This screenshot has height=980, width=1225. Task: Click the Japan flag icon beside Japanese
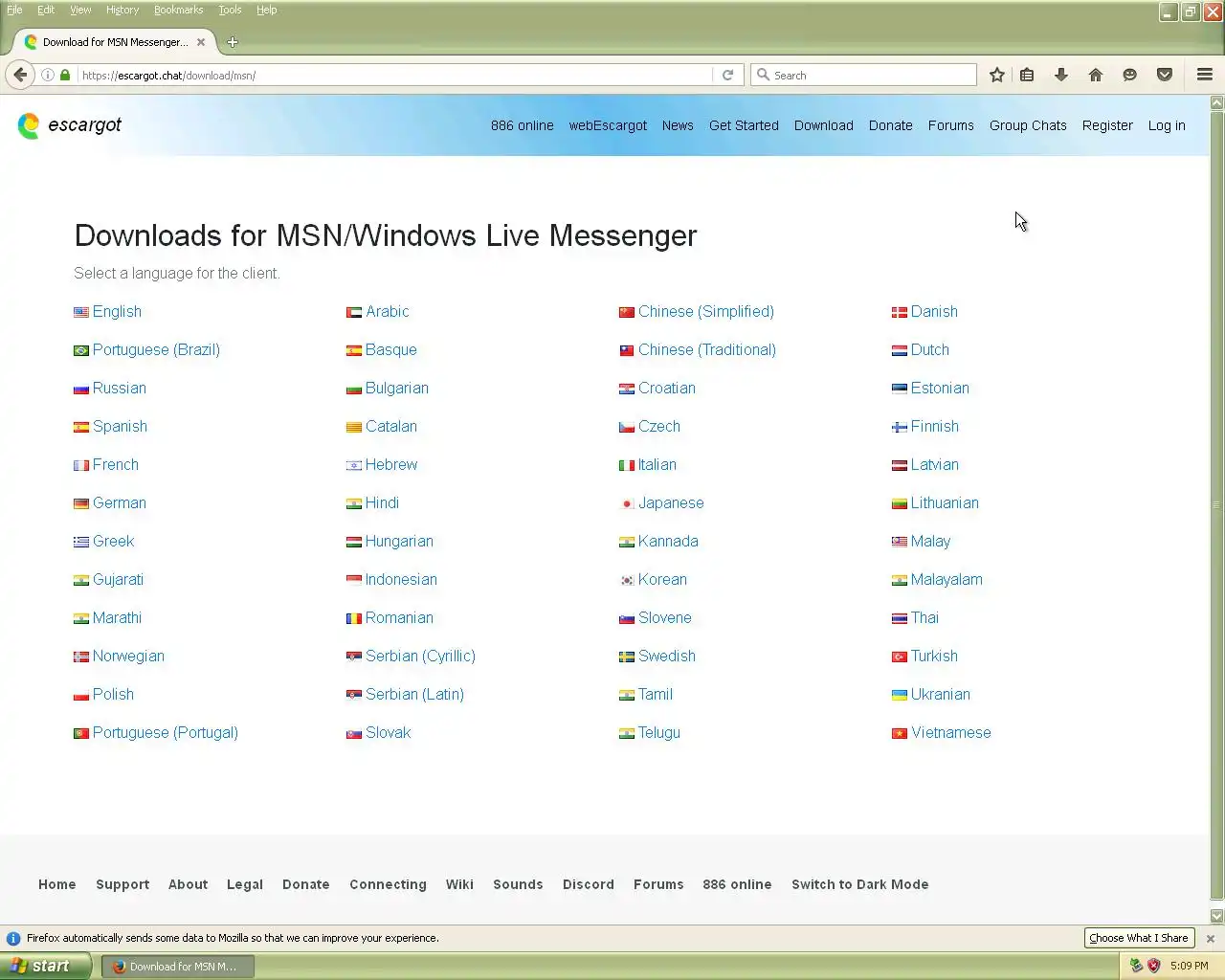627,503
